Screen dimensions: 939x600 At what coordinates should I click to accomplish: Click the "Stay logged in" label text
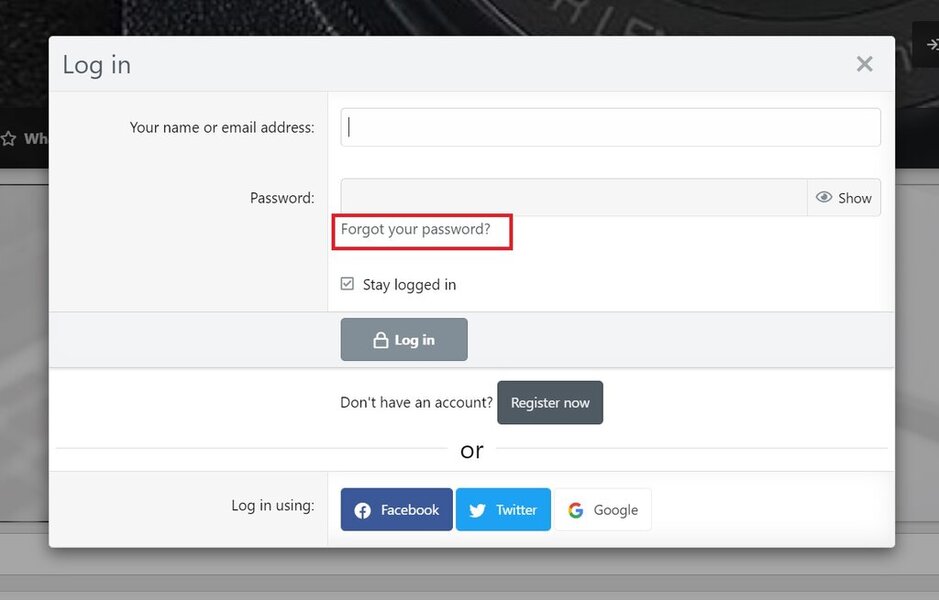(x=410, y=284)
